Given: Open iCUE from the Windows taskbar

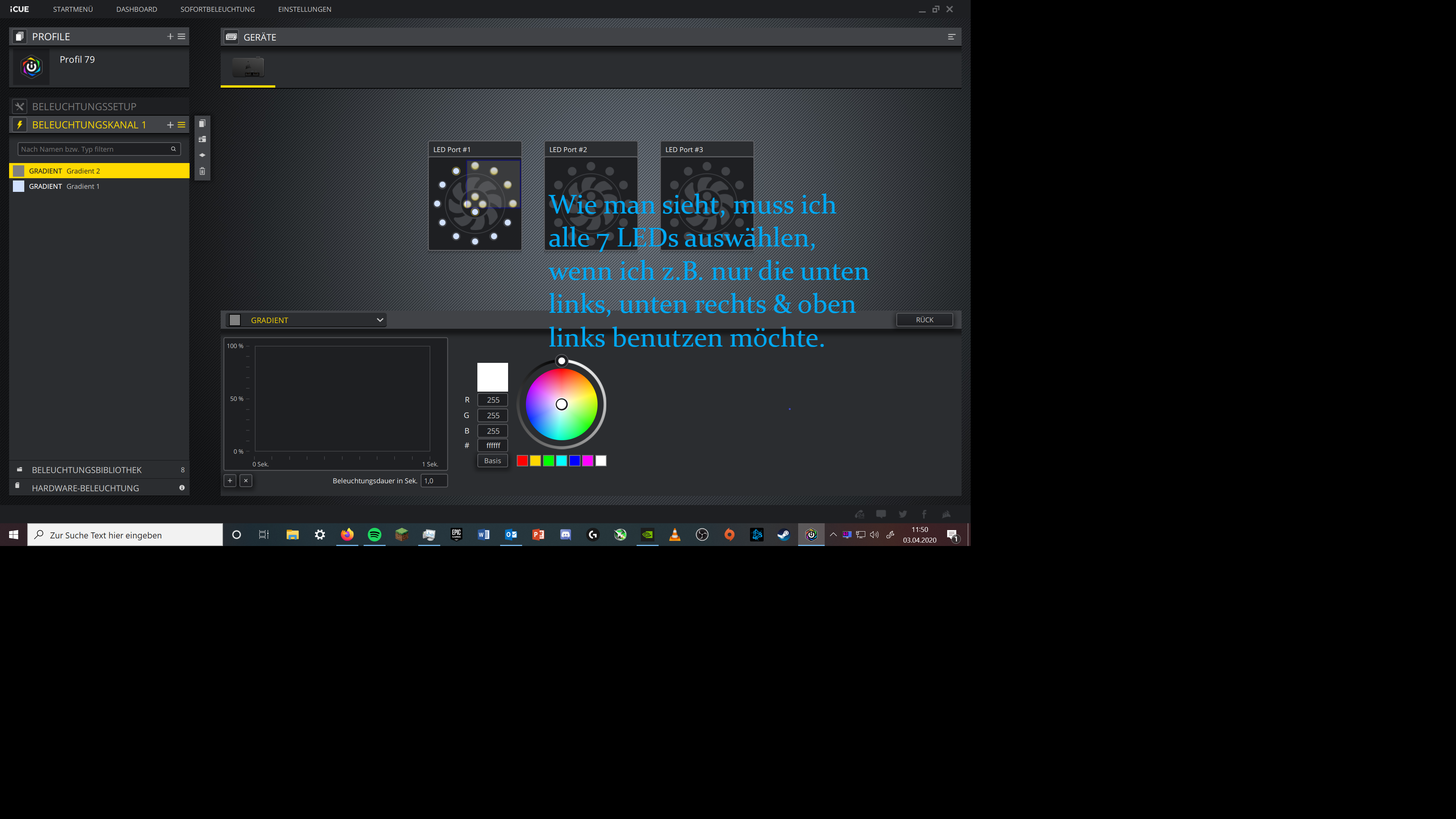Looking at the screenshot, I should coord(811,535).
